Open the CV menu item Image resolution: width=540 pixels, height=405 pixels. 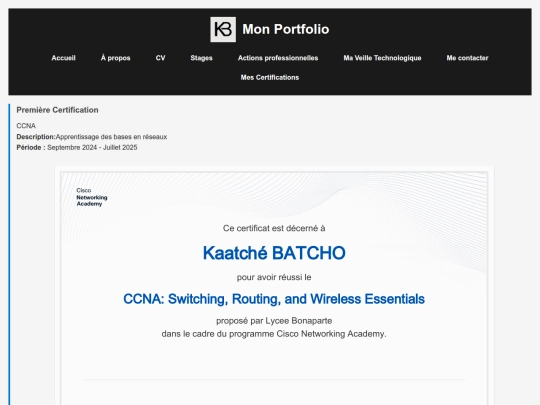tap(160, 58)
